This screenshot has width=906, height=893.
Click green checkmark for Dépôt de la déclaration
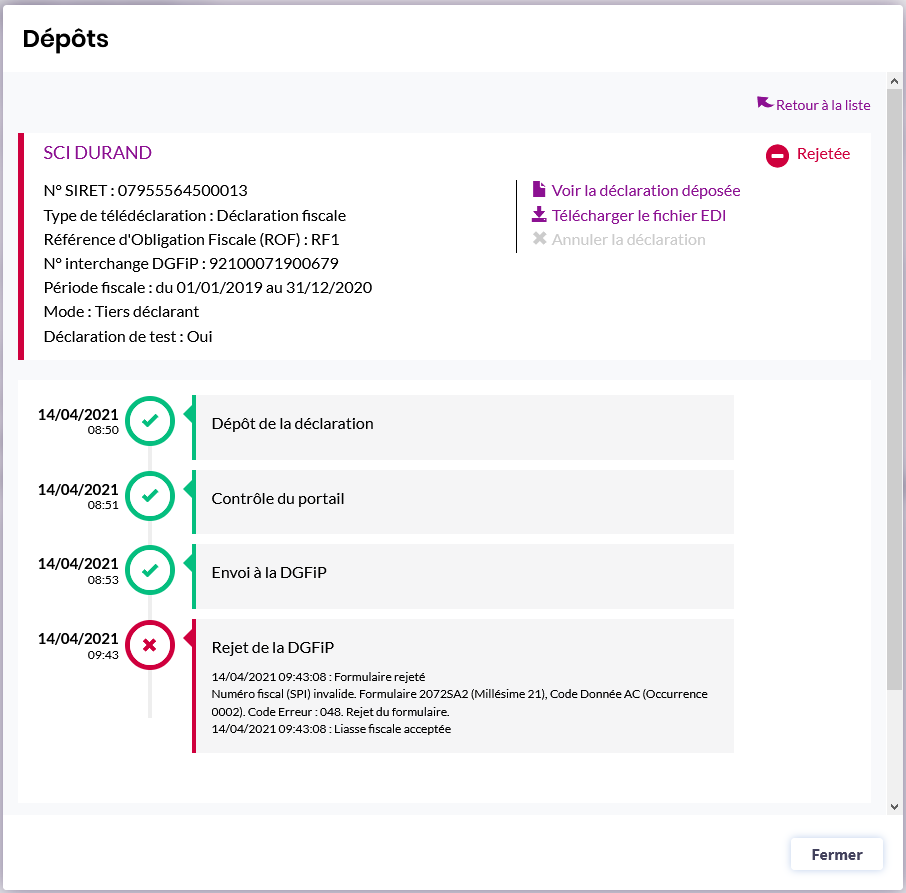pyautogui.click(x=150, y=422)
